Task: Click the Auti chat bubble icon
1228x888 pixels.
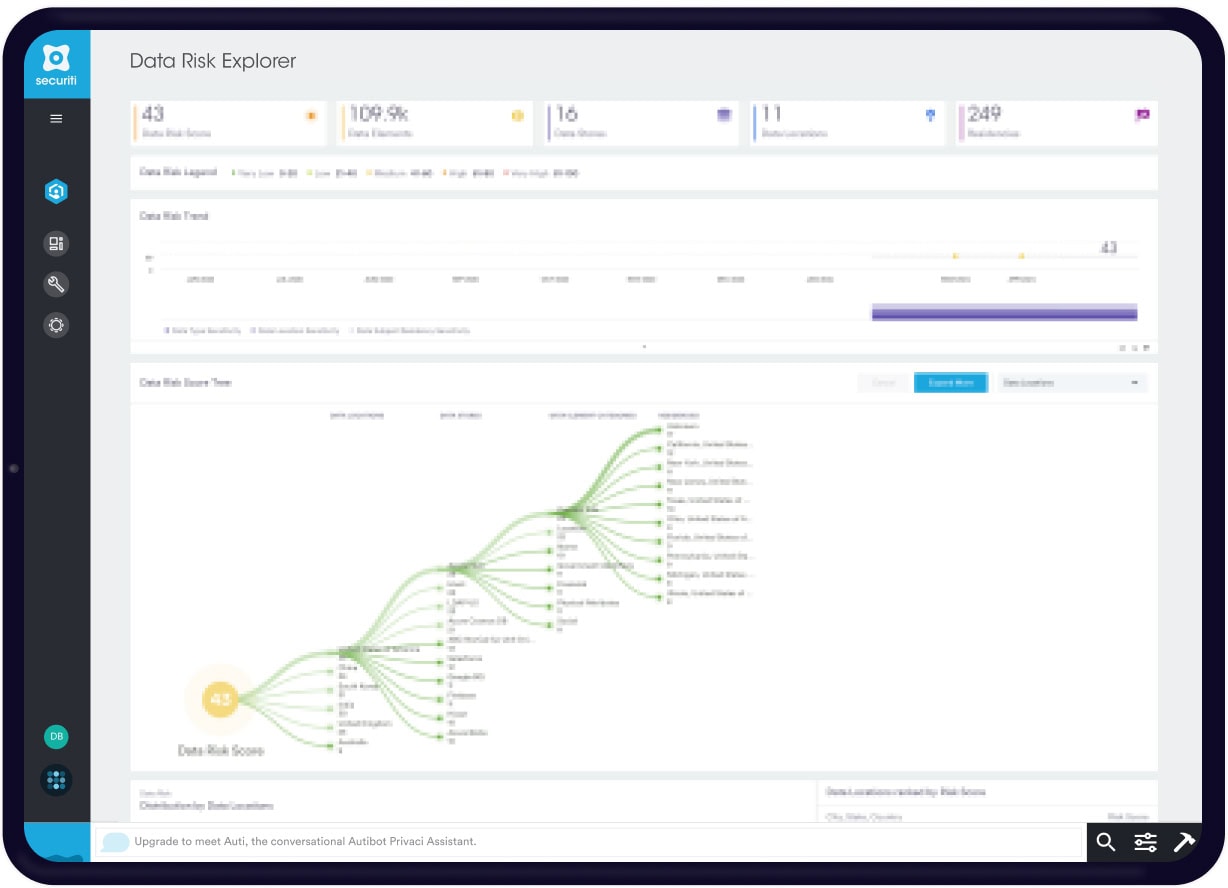Action: [x=115, y=842]
